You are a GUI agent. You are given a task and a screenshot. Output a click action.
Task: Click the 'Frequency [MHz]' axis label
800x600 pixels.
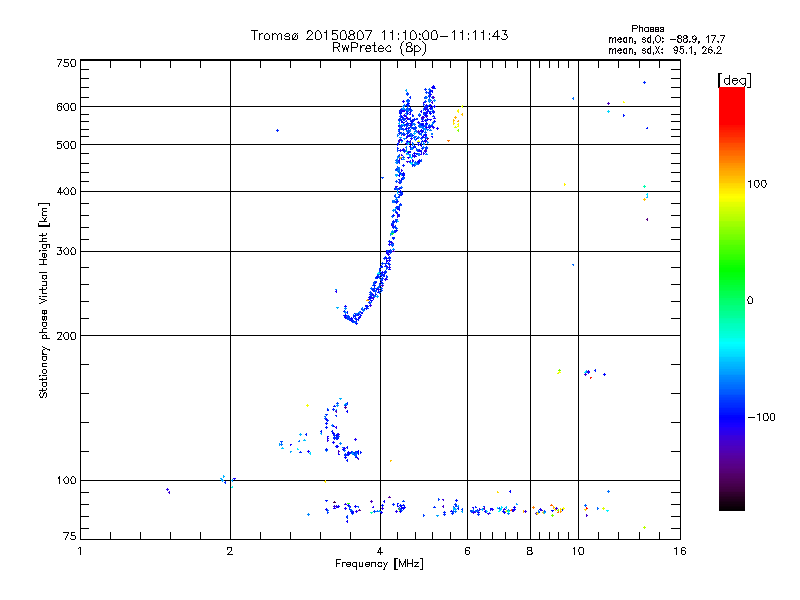[x=379, y=564]
